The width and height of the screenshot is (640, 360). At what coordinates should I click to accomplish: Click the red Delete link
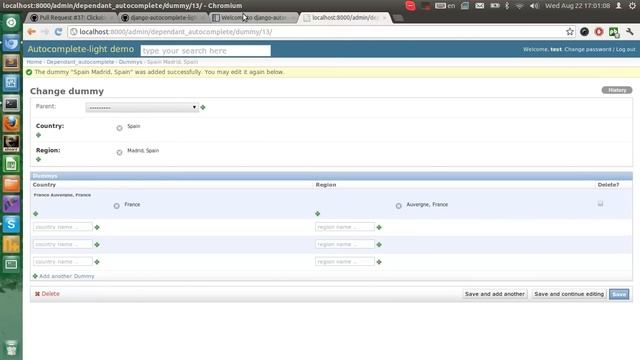point(47,294)
